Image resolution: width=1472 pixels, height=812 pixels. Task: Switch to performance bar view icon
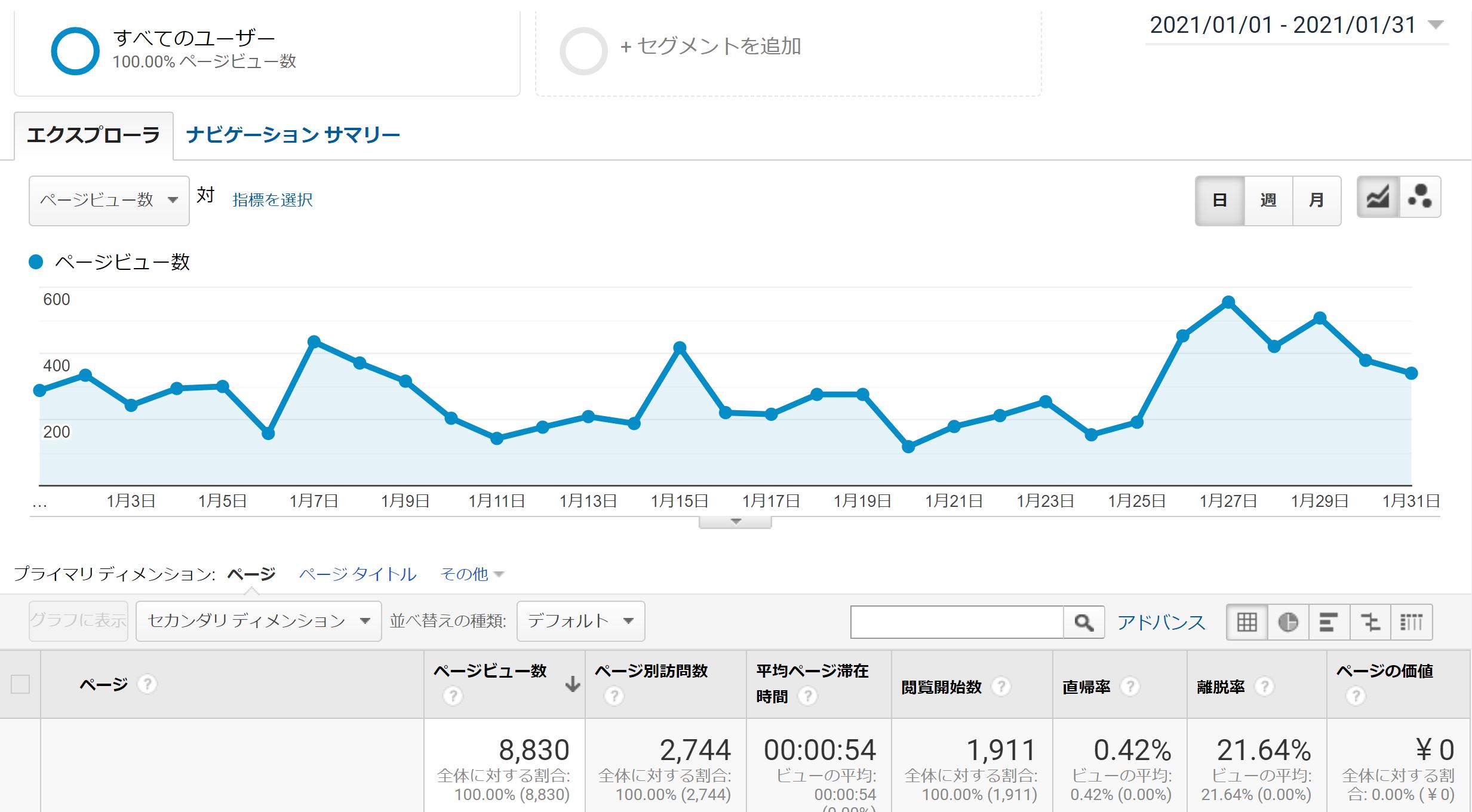1329,622
